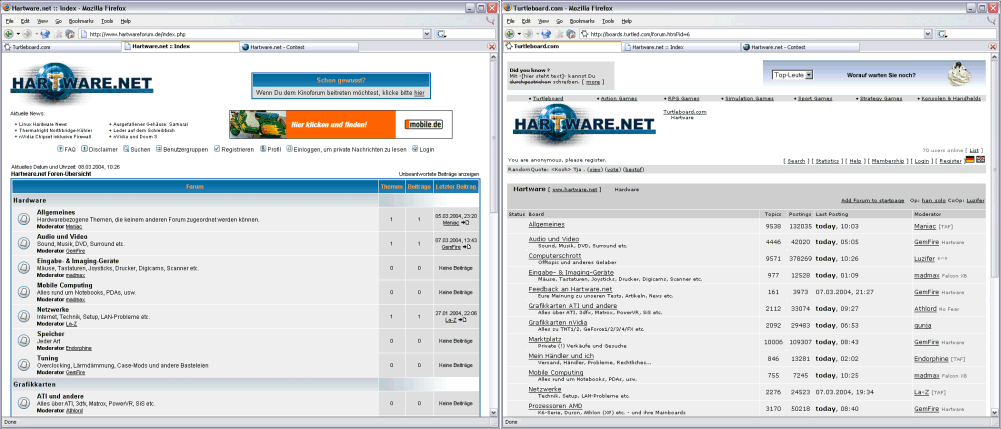Click Marktplatz board on Turtleboard
1001x429 pixels.
(544, 339)
